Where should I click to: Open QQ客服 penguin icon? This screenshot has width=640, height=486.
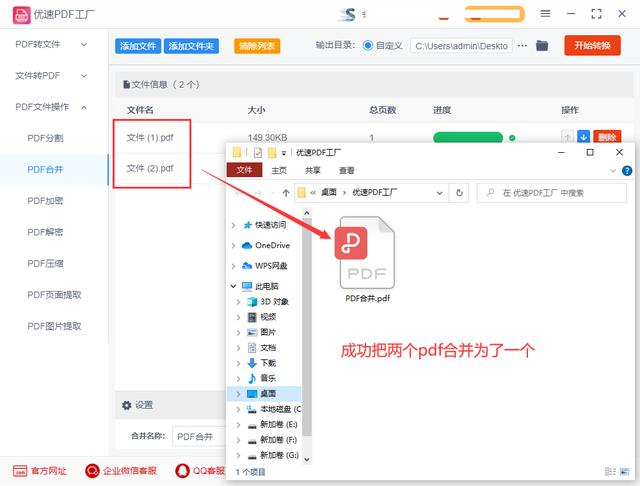coord(182,471)
